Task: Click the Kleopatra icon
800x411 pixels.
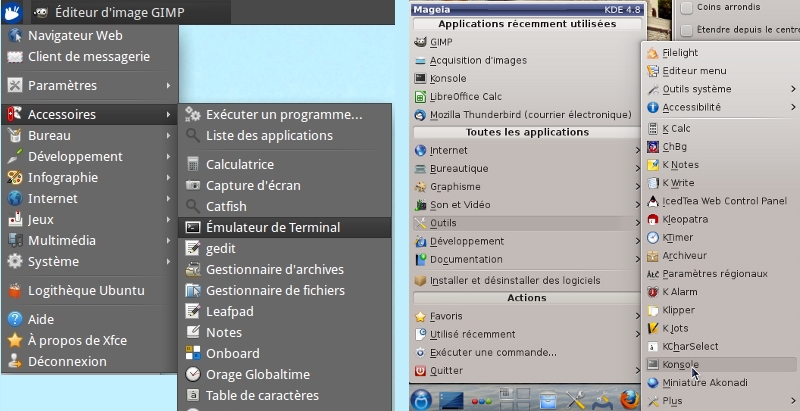Action: click(x=653, y=219)
